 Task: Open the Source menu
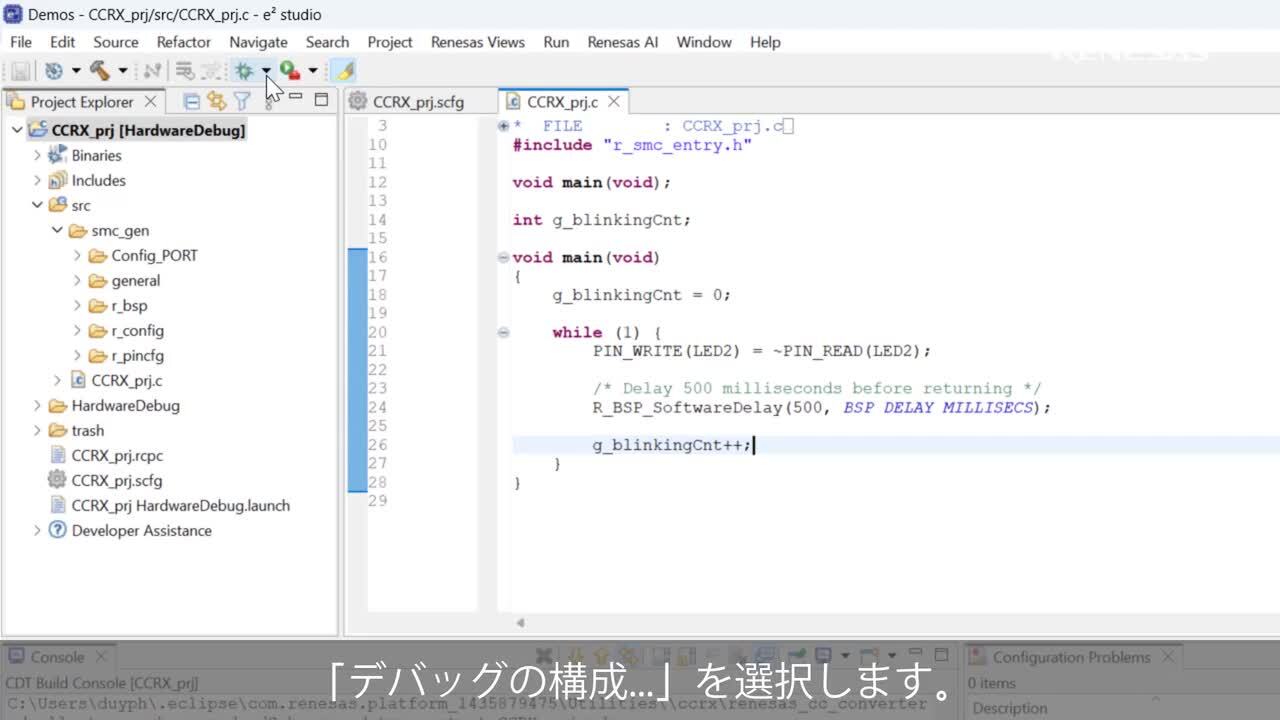116,42
